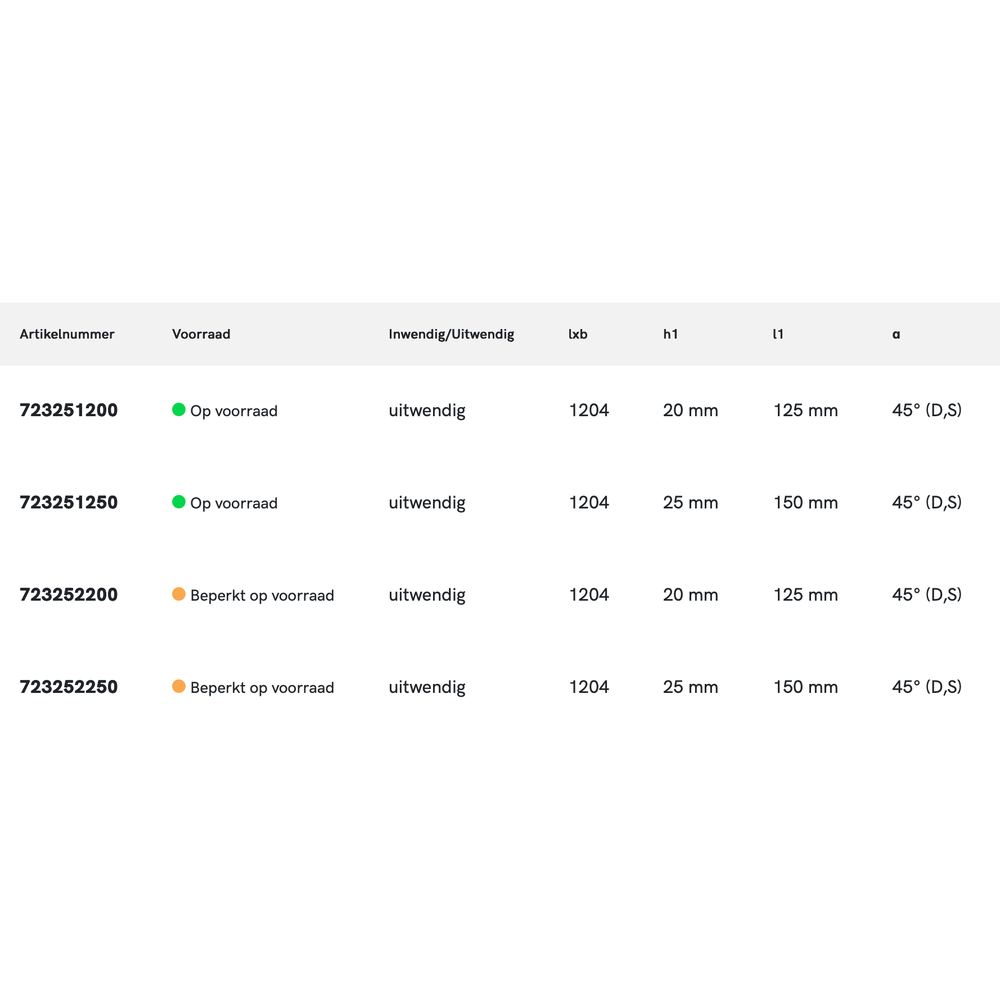Click the lxb column header
Viewport: 1000px width, 1000px height.
pyautogui.click(x=578, y=334)
